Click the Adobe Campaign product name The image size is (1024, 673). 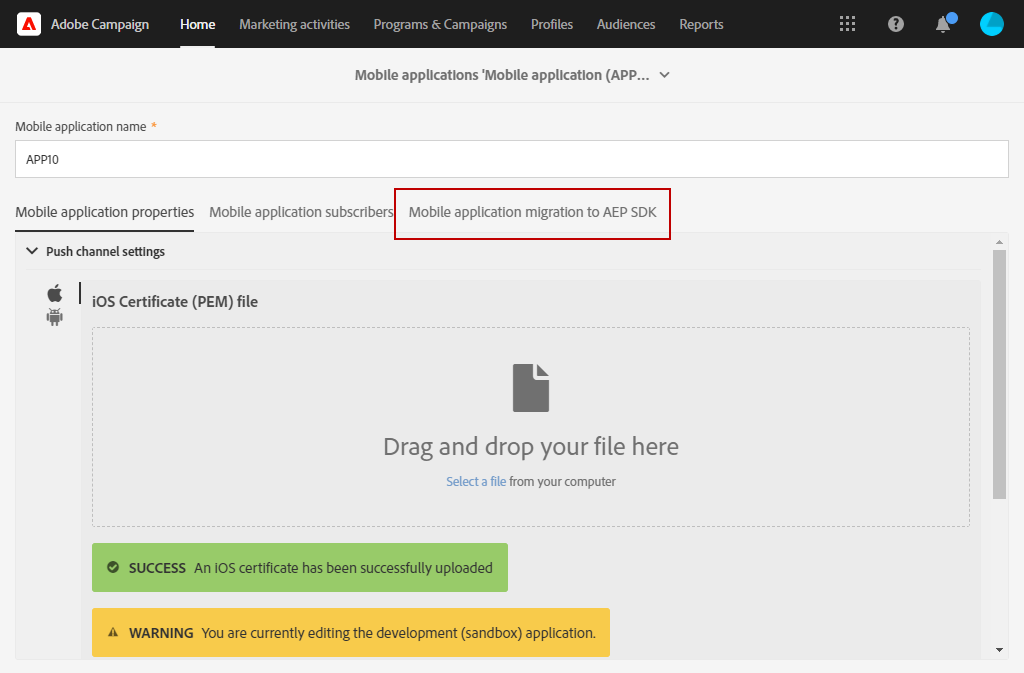tap(100, 24)
